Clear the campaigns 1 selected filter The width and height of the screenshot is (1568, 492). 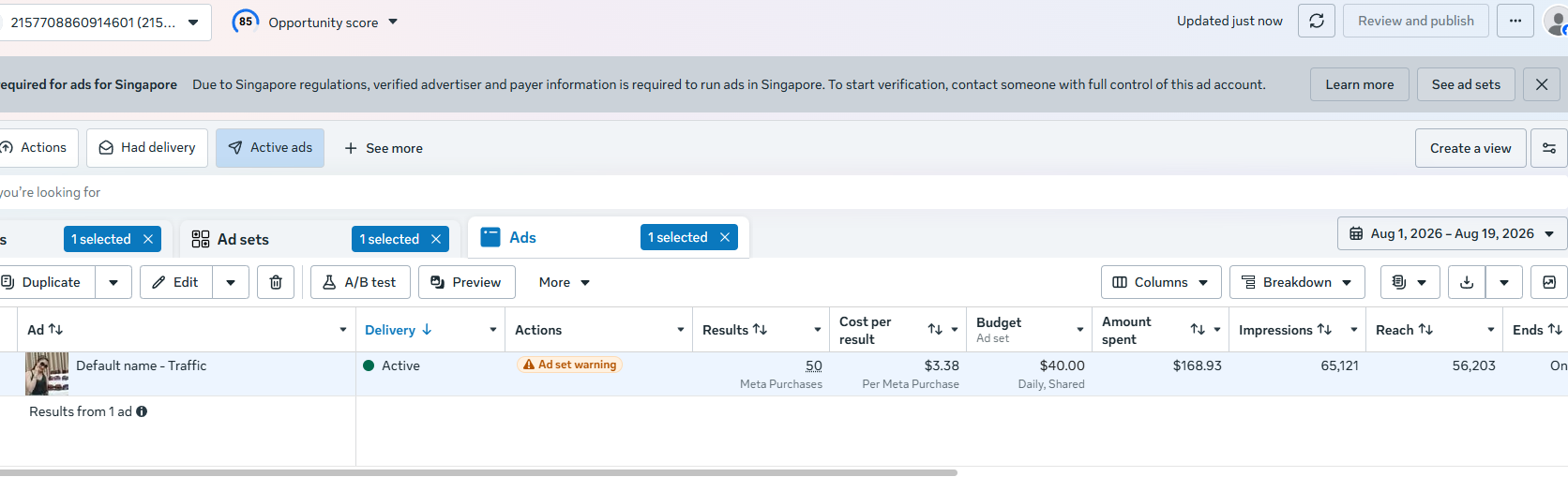tap(148, 240)
